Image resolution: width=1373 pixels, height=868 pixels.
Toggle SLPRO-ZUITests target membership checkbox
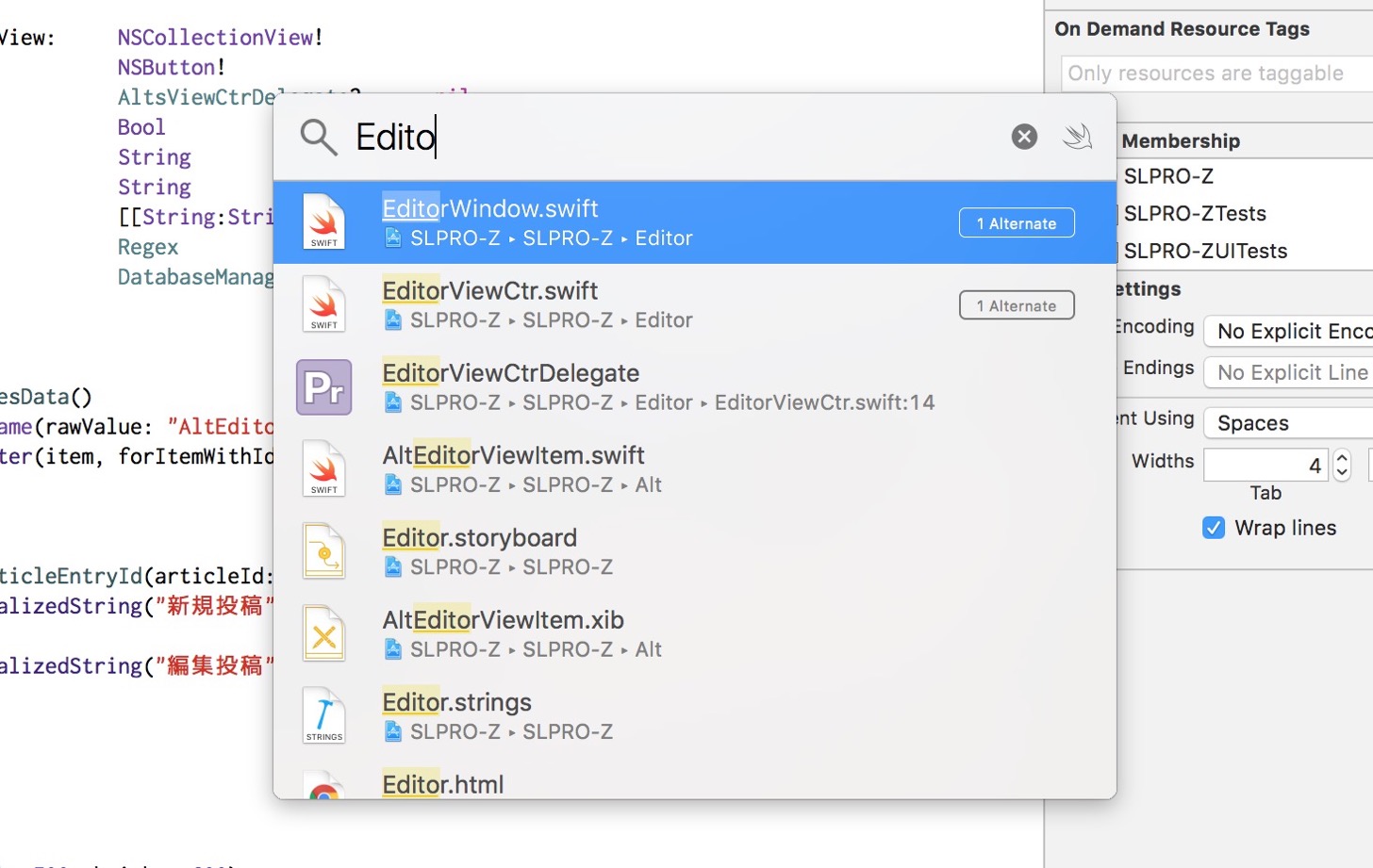point(1117,252)
